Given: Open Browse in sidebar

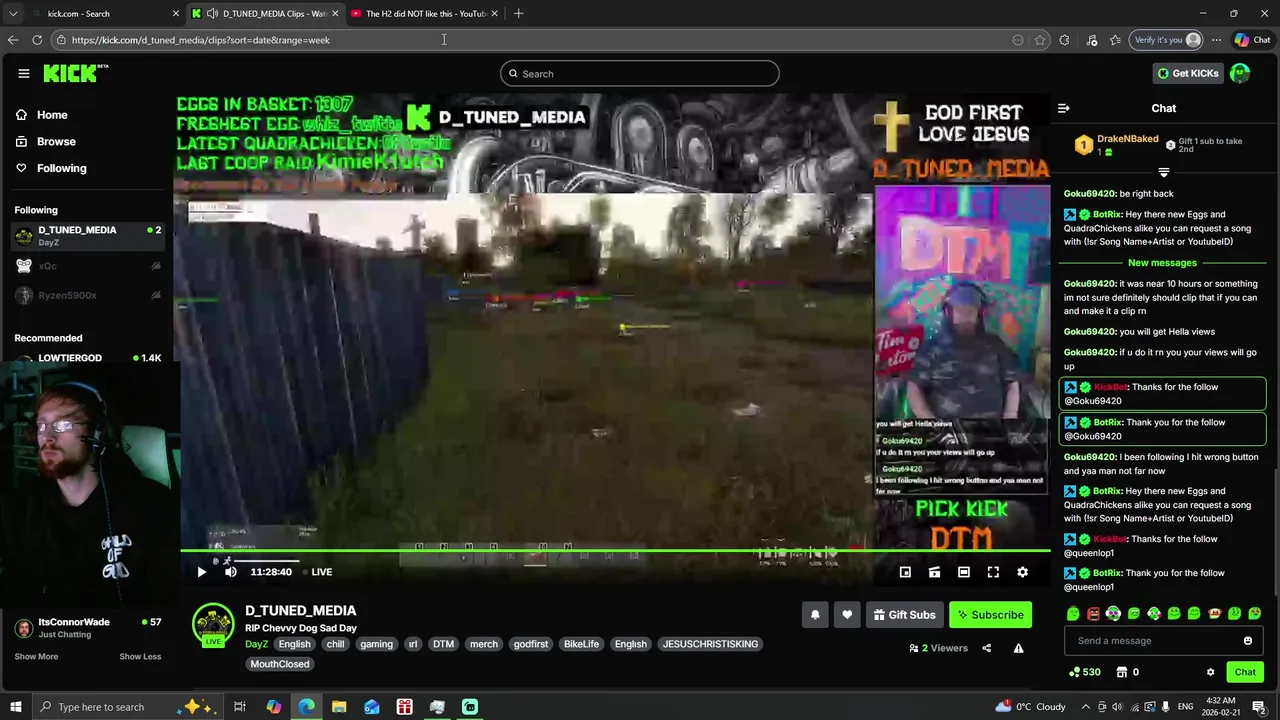Looking at the screenshot, I should click(x=56, y=141).
